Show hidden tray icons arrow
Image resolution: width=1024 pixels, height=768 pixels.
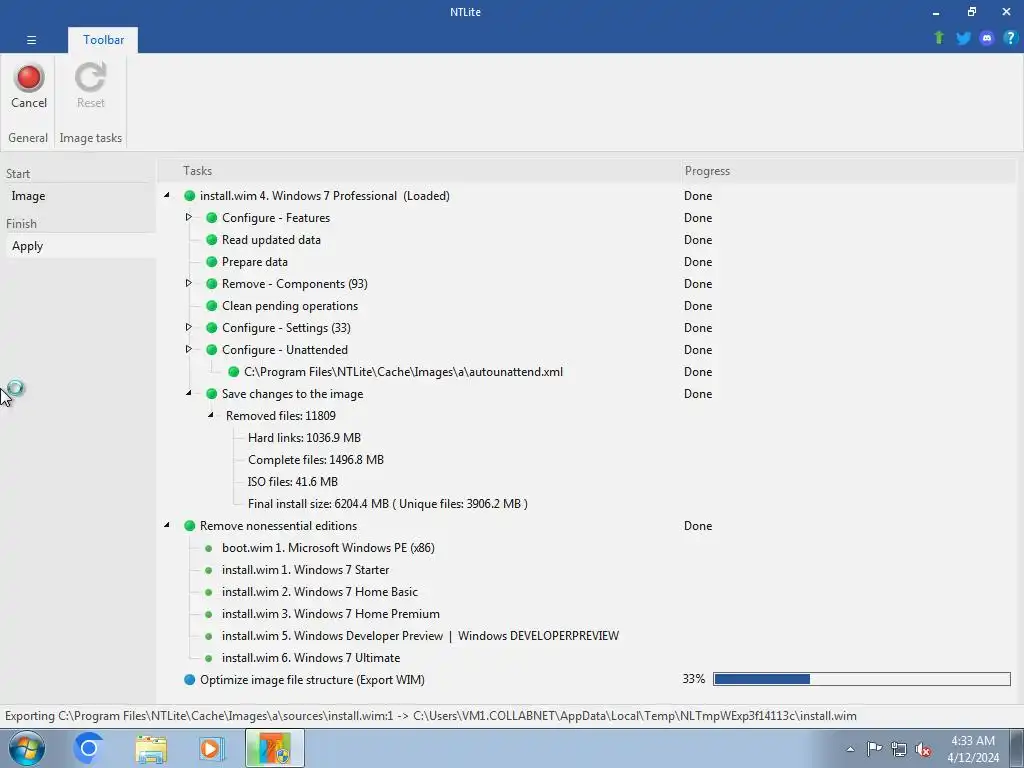point(850,749)
